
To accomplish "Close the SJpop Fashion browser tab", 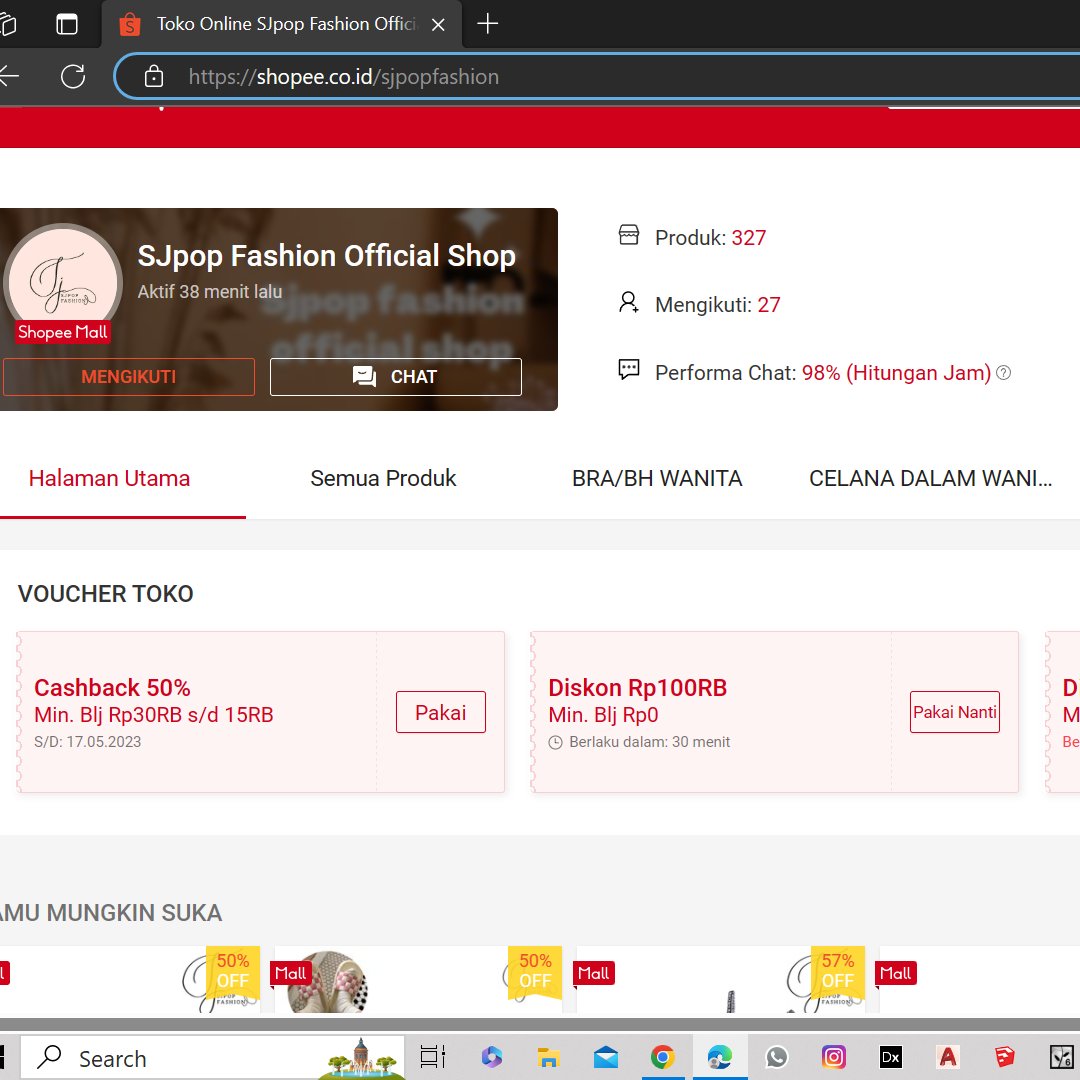I will (438, 25).
